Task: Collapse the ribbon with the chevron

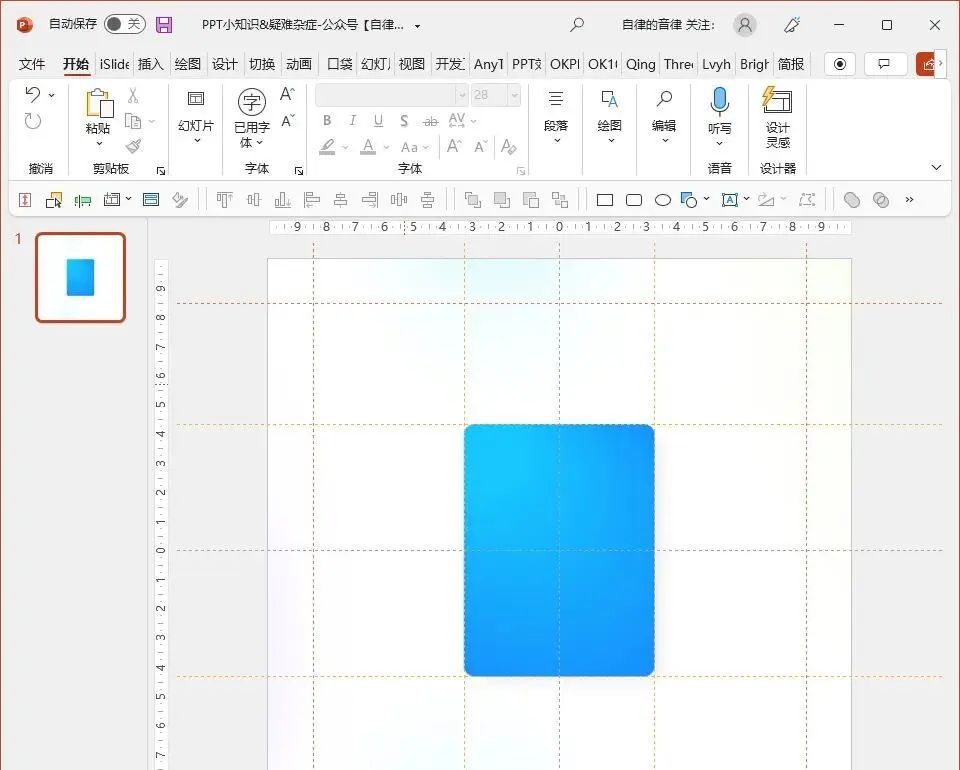Action: coord(936,167)
